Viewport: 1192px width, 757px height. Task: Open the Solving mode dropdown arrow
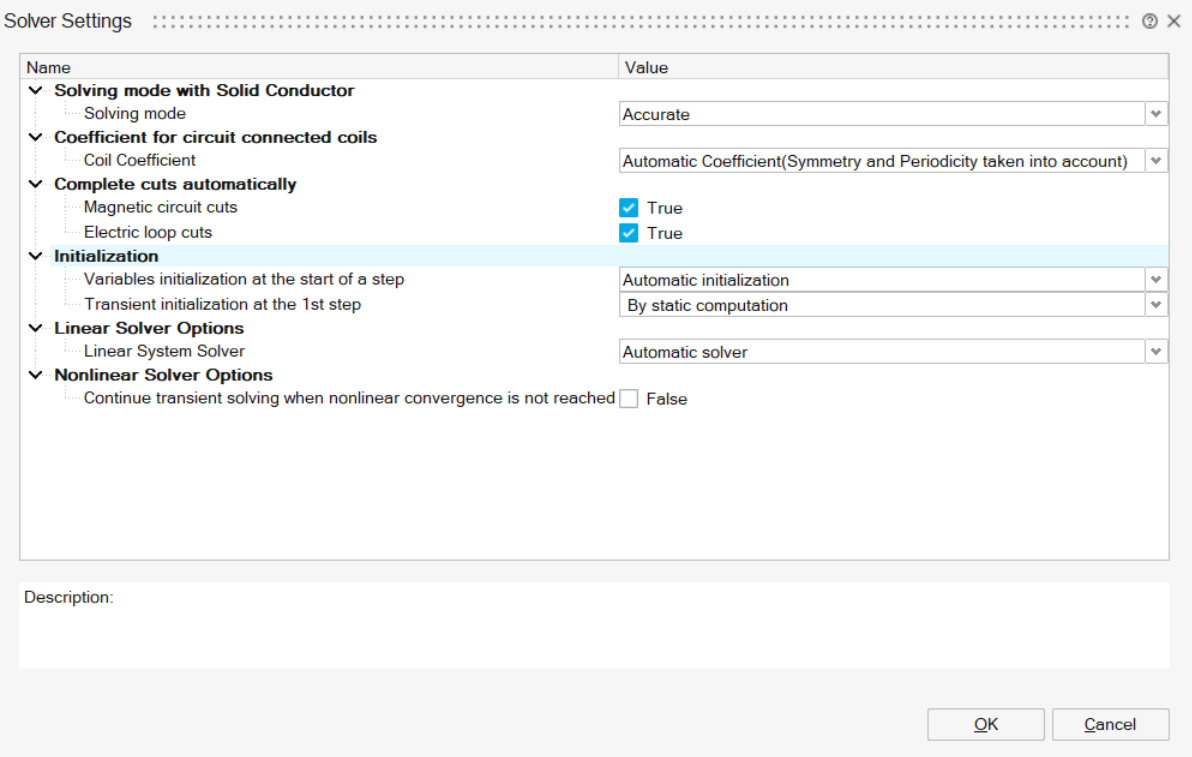coord(1156,114)
